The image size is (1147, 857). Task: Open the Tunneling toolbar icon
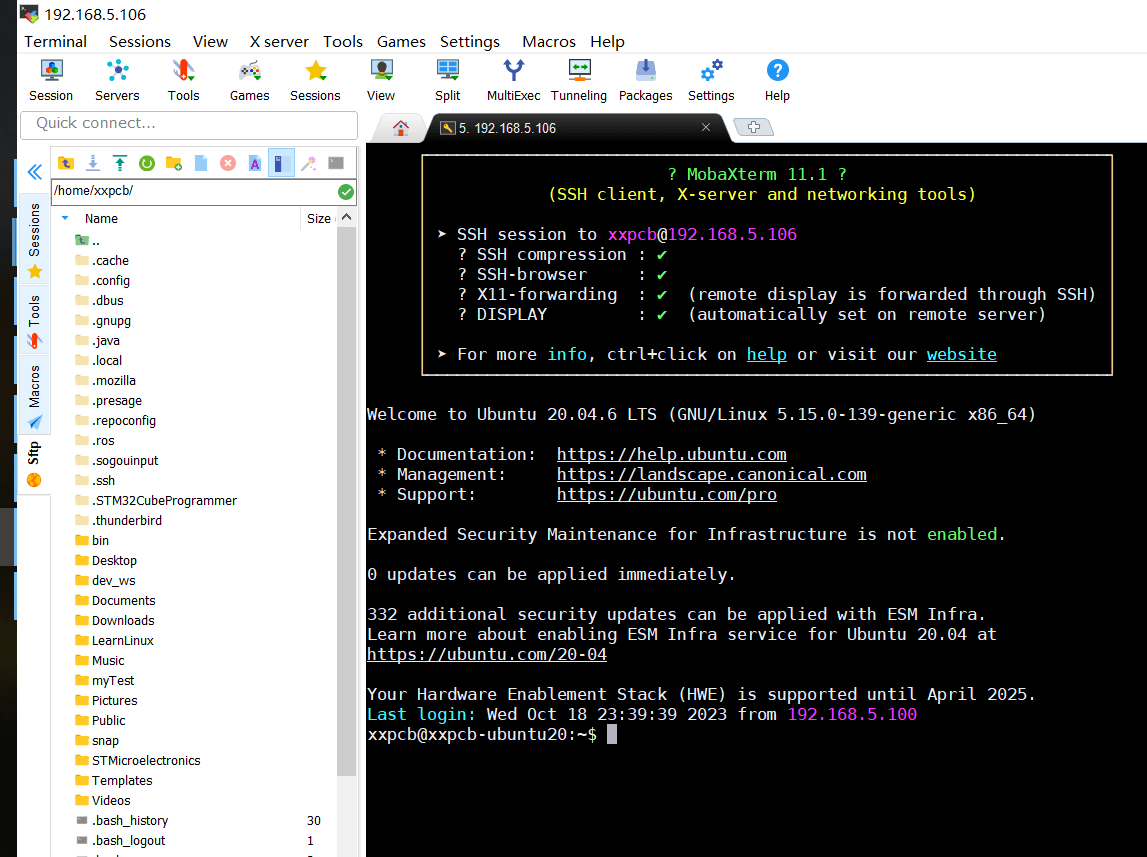click(579, 80)
